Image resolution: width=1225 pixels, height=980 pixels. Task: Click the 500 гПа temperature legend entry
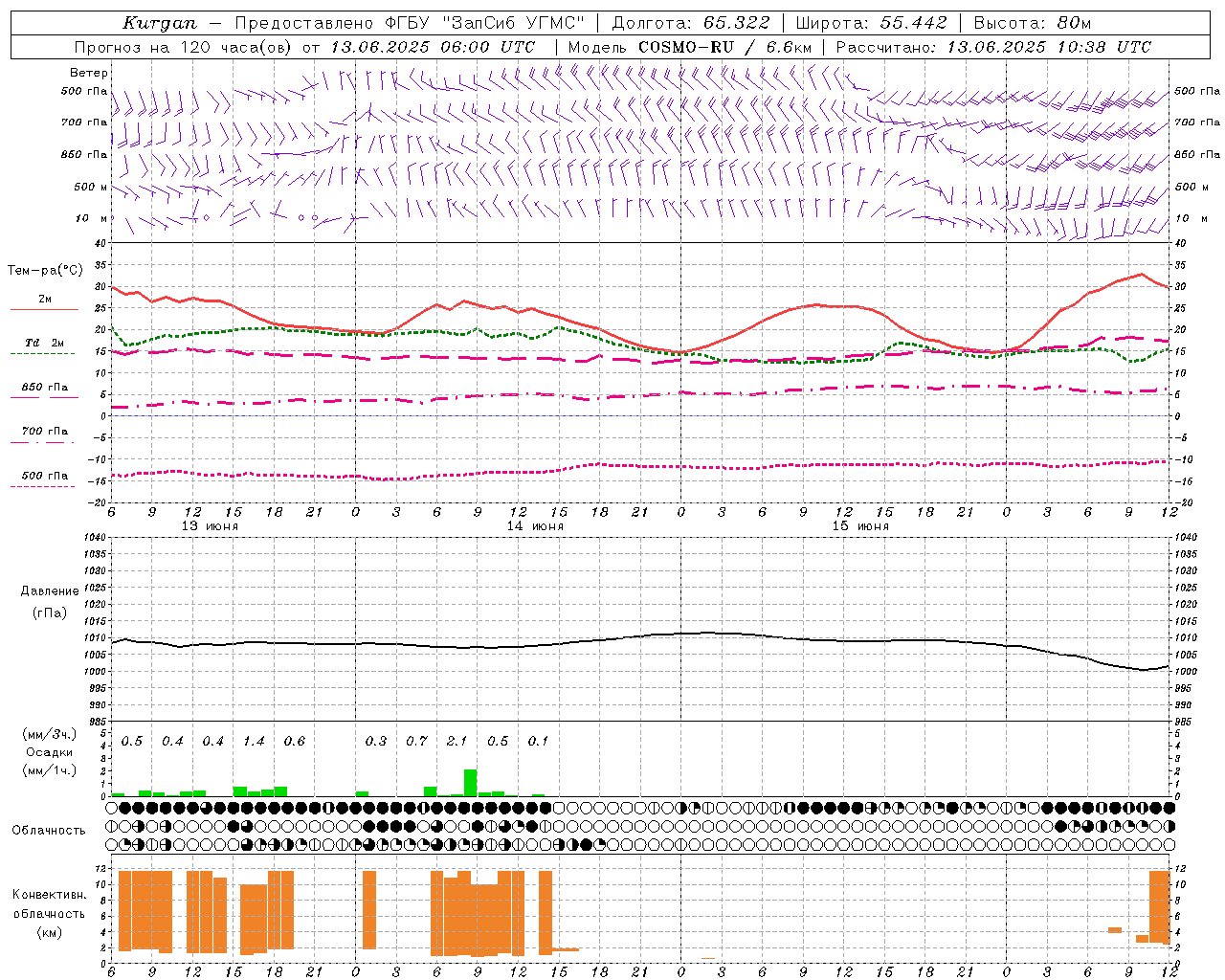[44, 476]
